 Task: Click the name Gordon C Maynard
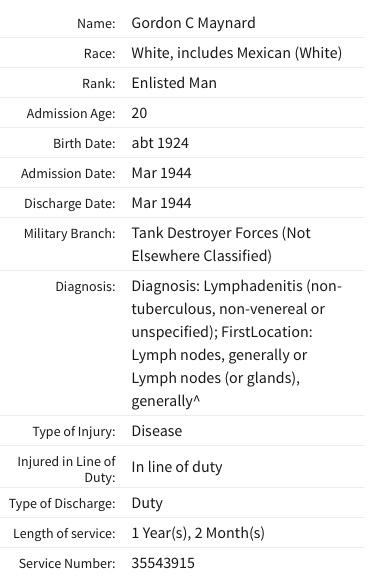coord(193,23)
